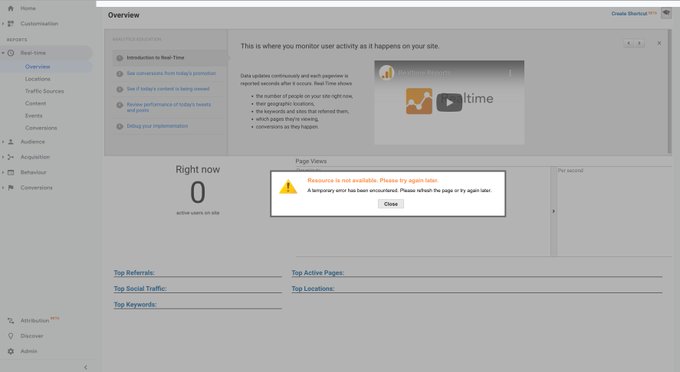This screenshot has height=372, width=680.
Task: Close the education panel with X
Action: pyautogui.click(x=659, y=43)
